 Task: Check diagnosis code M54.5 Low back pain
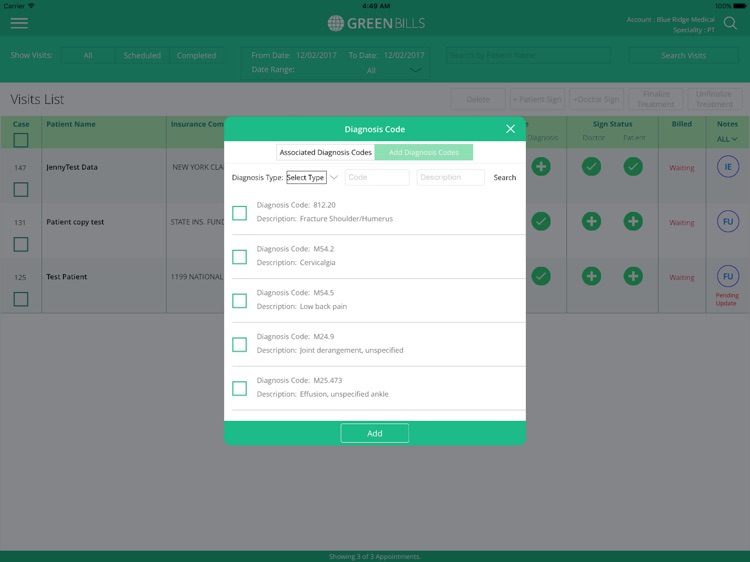(240, 301)
